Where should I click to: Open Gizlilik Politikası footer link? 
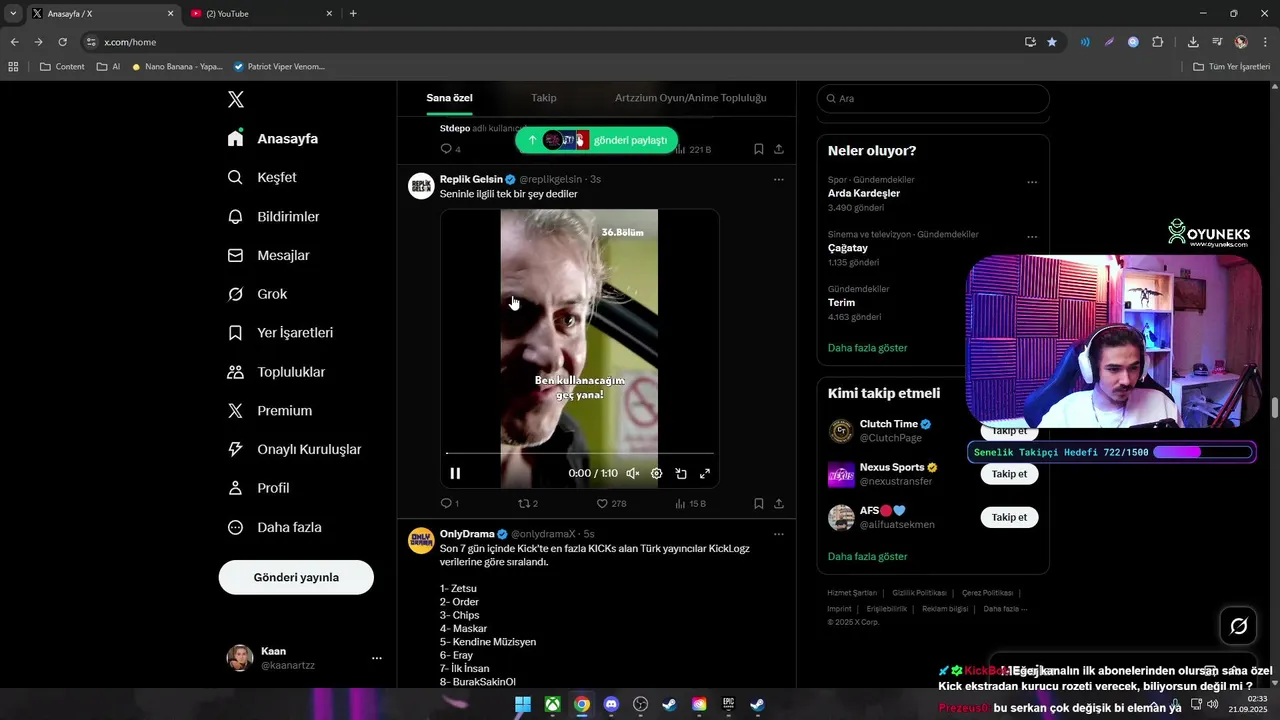click(x=919, y=593)
